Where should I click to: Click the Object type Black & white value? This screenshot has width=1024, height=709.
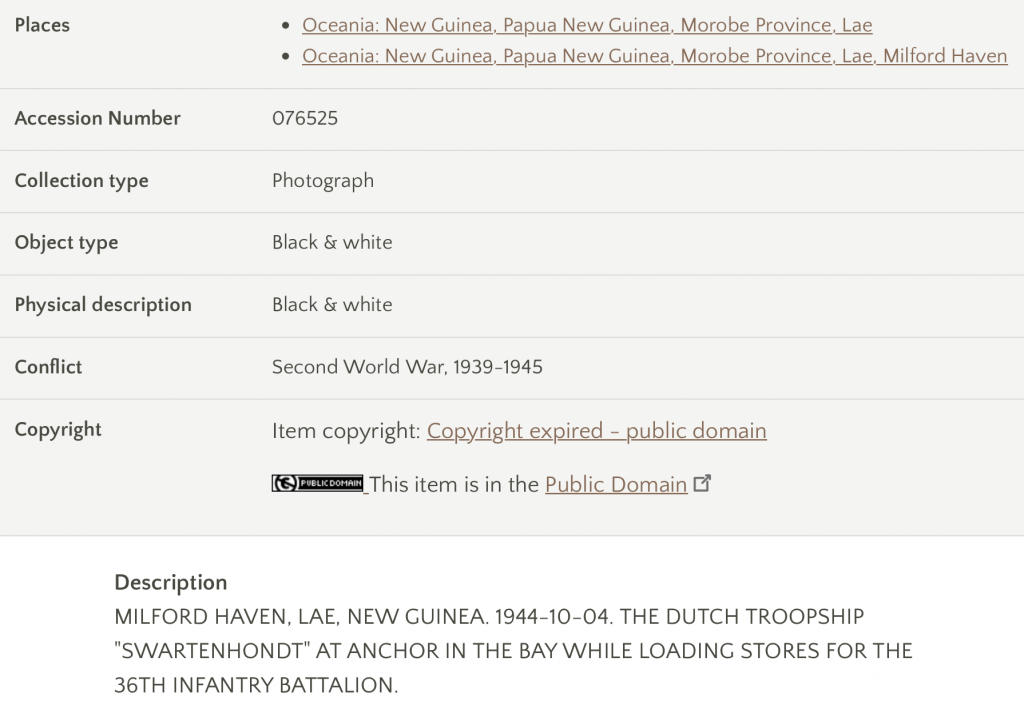pyautogui.click(x=332, y=242)
